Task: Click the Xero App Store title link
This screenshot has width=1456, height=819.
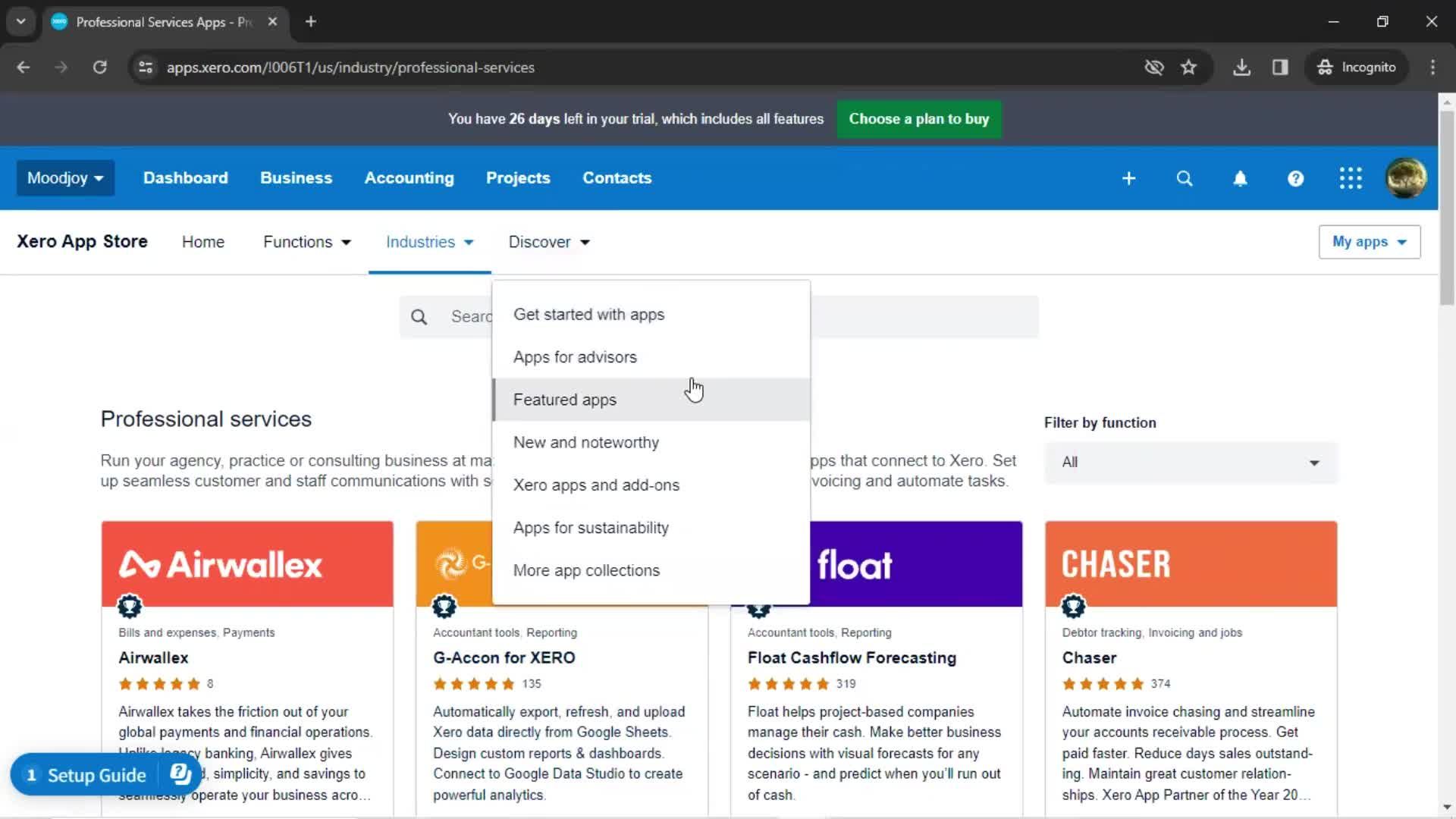Action: coord(82,242)
